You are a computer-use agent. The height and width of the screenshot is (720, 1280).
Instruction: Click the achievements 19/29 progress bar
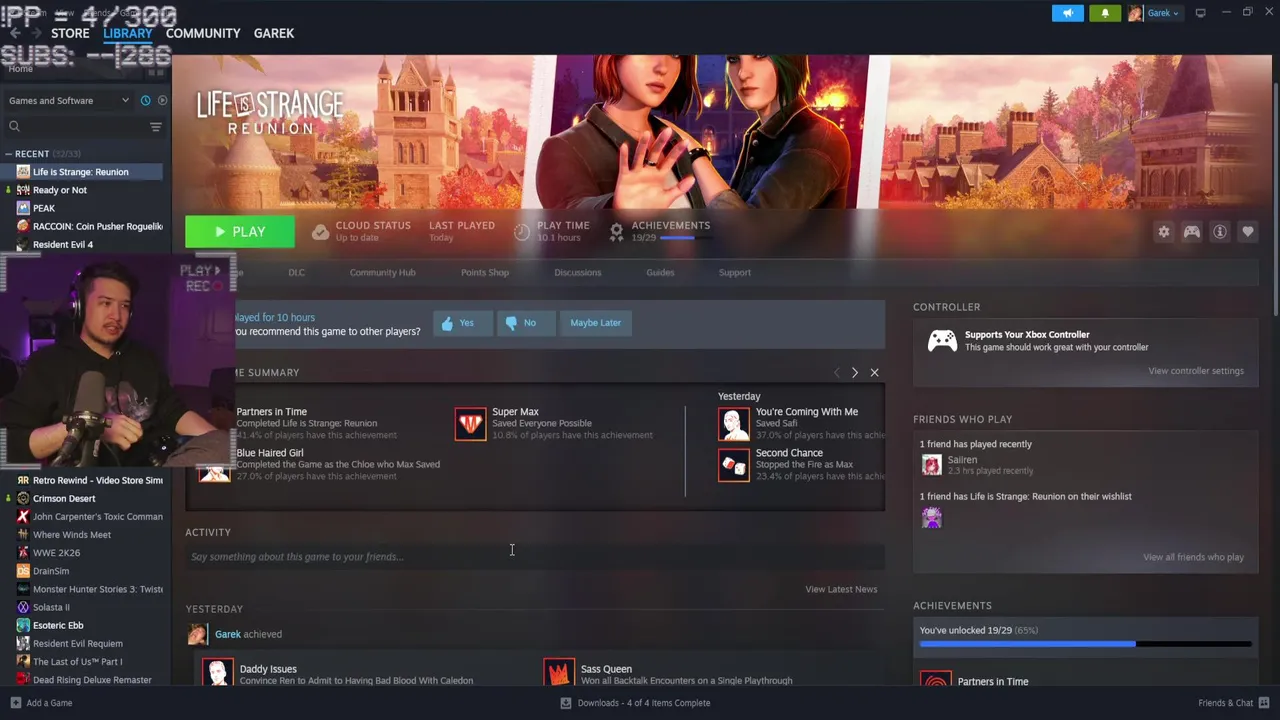pyautogui.click(x=1085, y=644)
